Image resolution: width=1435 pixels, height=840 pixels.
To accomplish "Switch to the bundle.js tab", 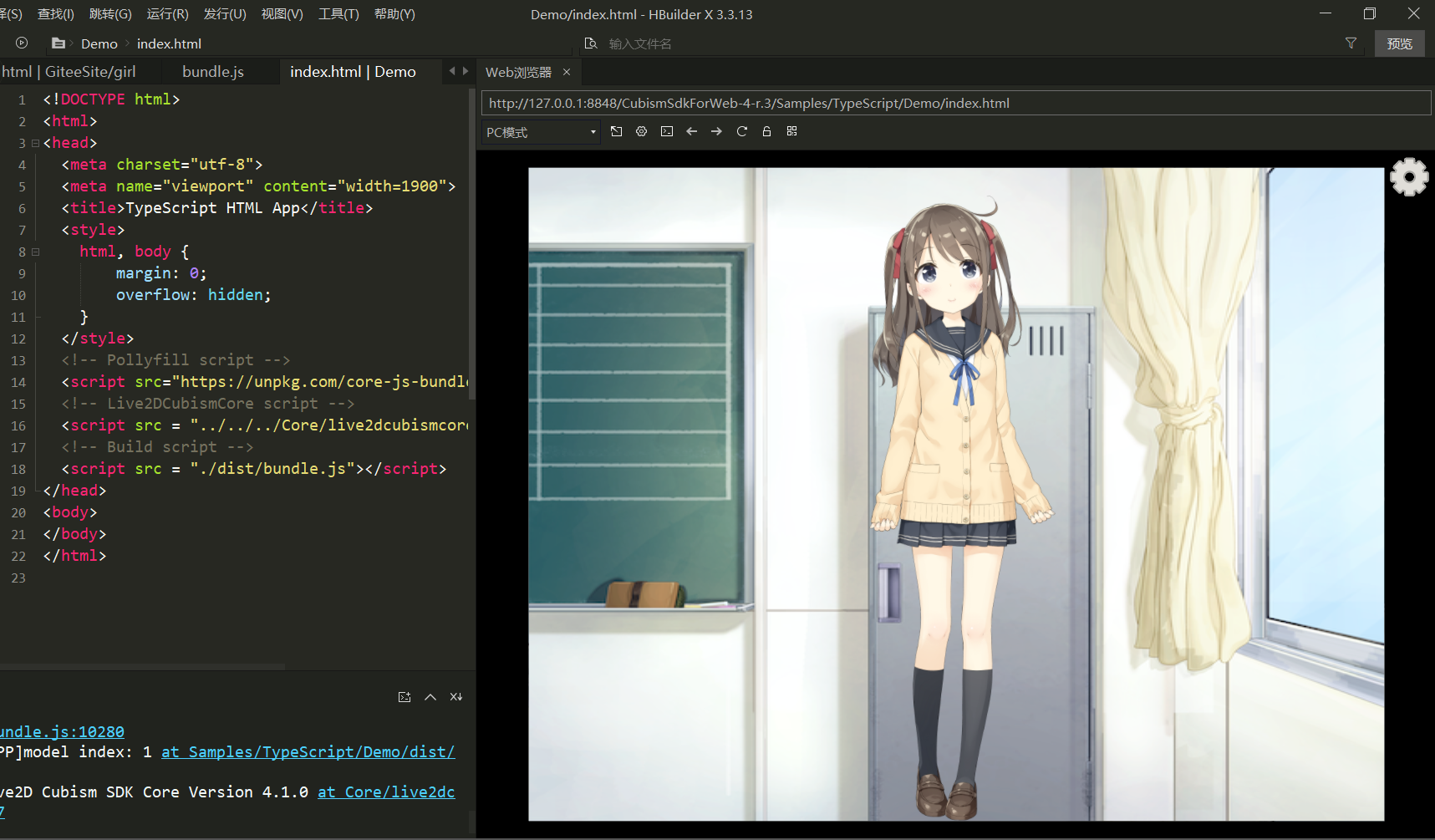I will pos(213,72).
